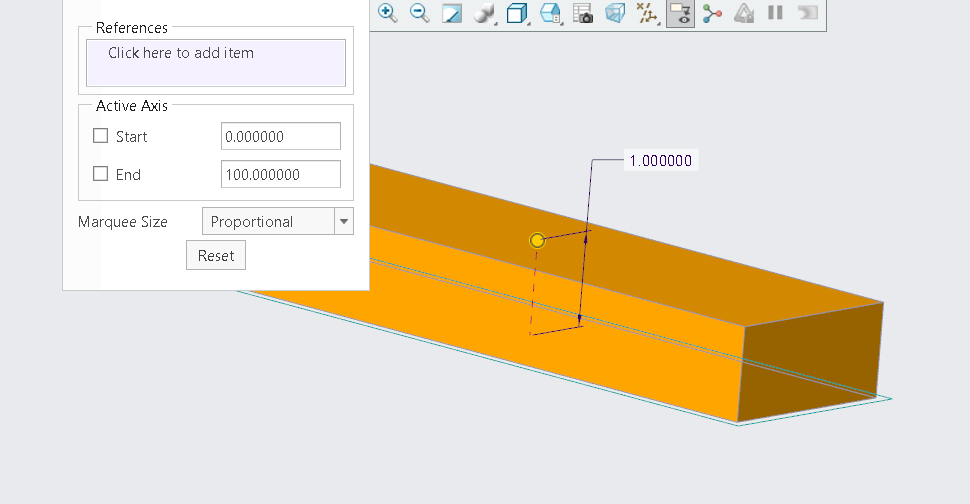Open the Marquee Size Proportional dropdown
The image size is (970, 504).
[x=278, y=221]
